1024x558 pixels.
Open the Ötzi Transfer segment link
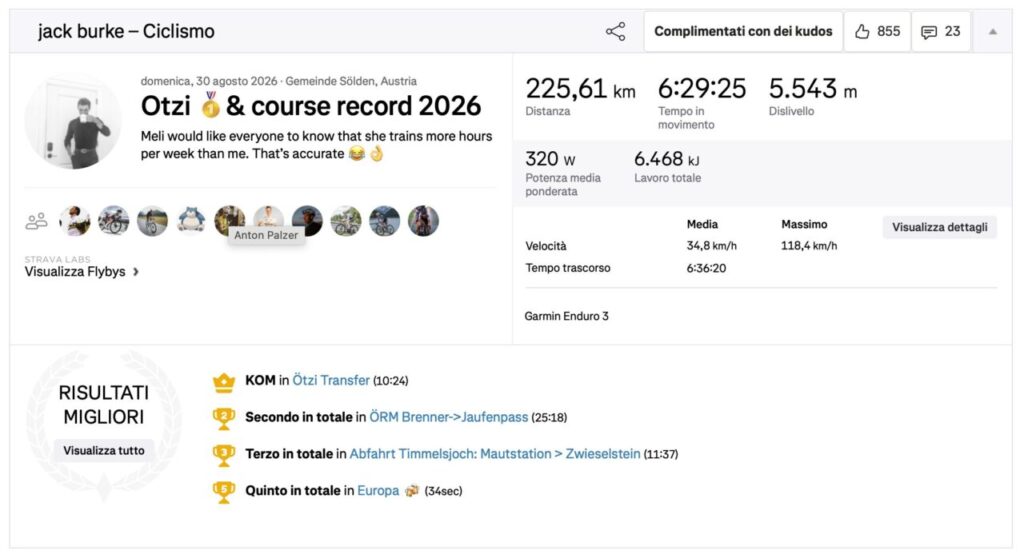(x=330, y=380)
